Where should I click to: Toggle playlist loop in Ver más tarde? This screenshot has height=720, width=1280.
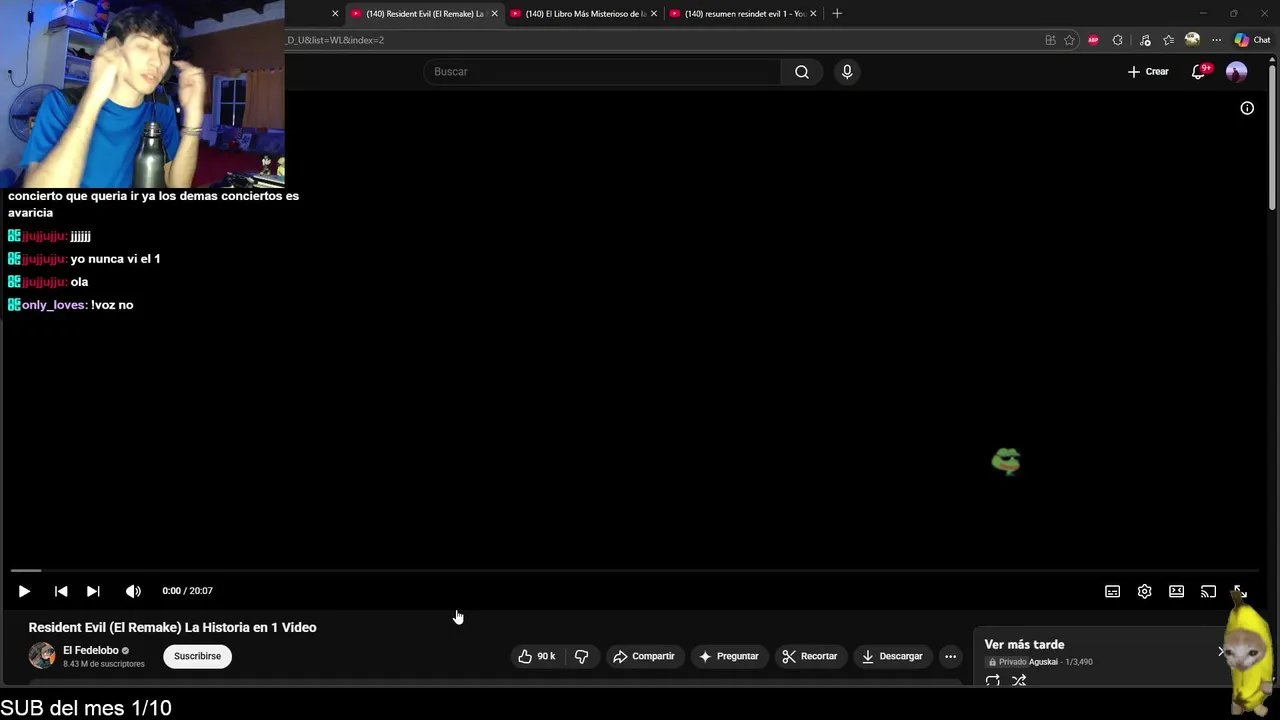point(992,681)
